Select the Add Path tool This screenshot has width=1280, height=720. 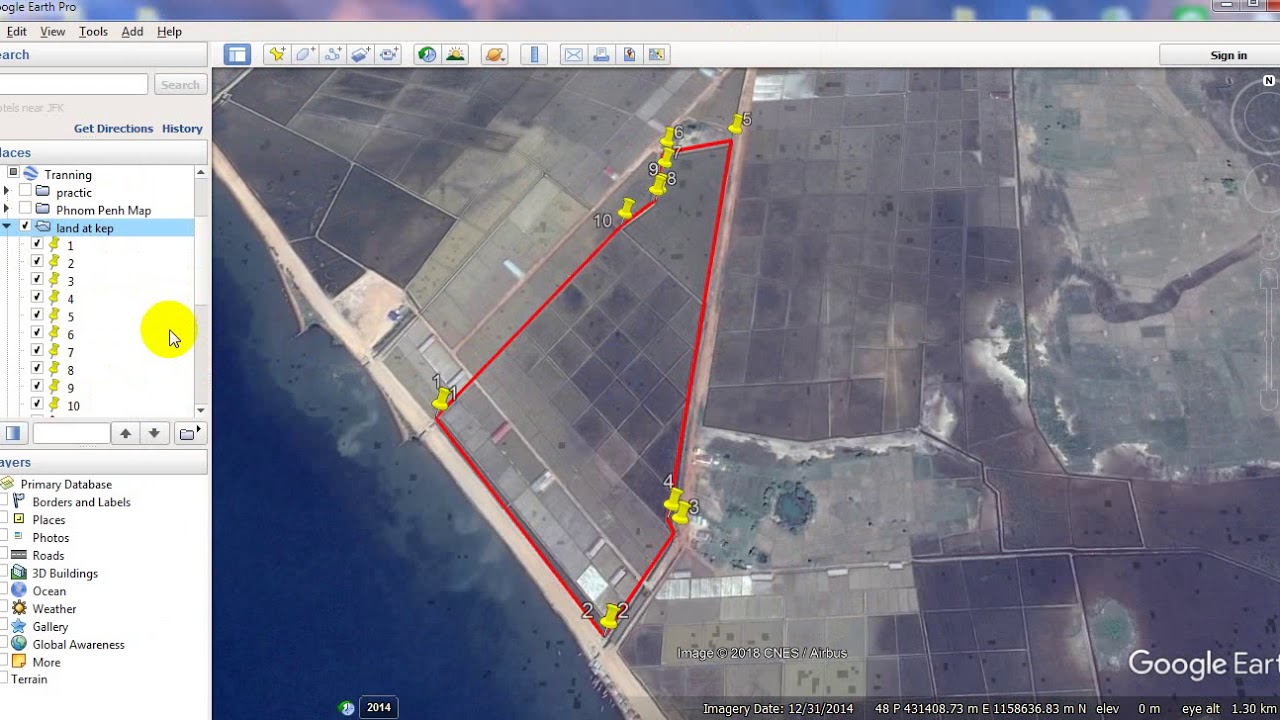click(x=333, y=55)
